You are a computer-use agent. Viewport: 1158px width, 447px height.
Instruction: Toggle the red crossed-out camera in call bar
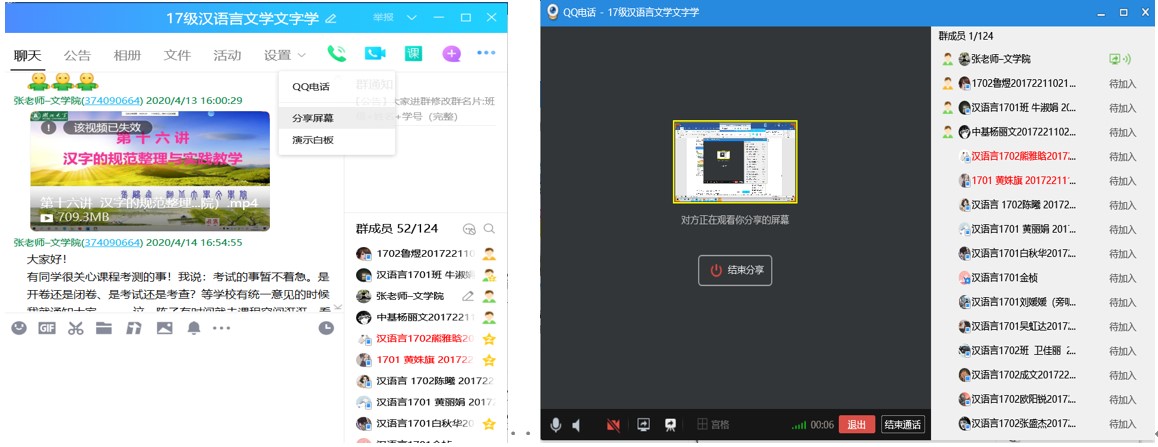click(613, 424)
